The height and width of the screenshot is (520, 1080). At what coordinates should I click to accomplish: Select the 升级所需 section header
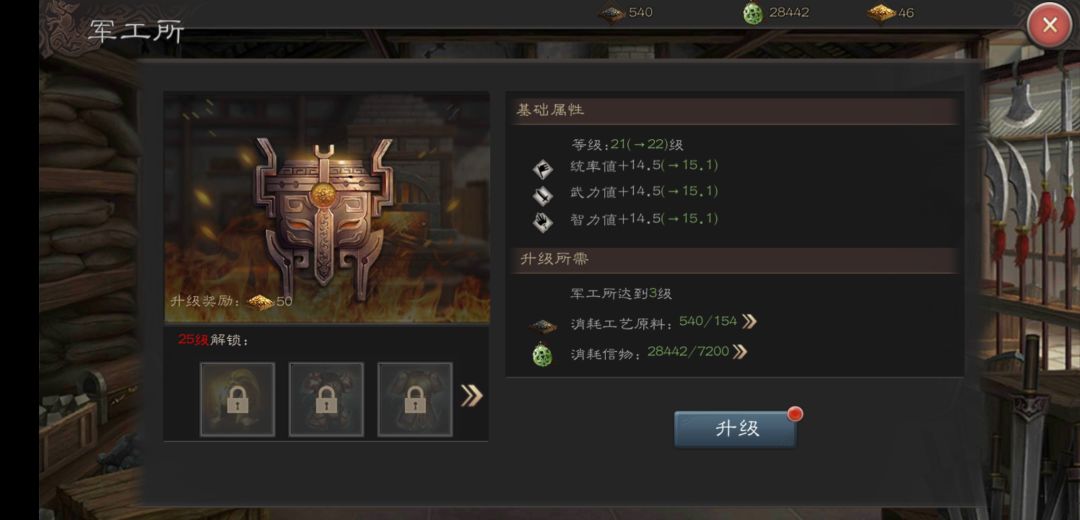tap(735, 260)
